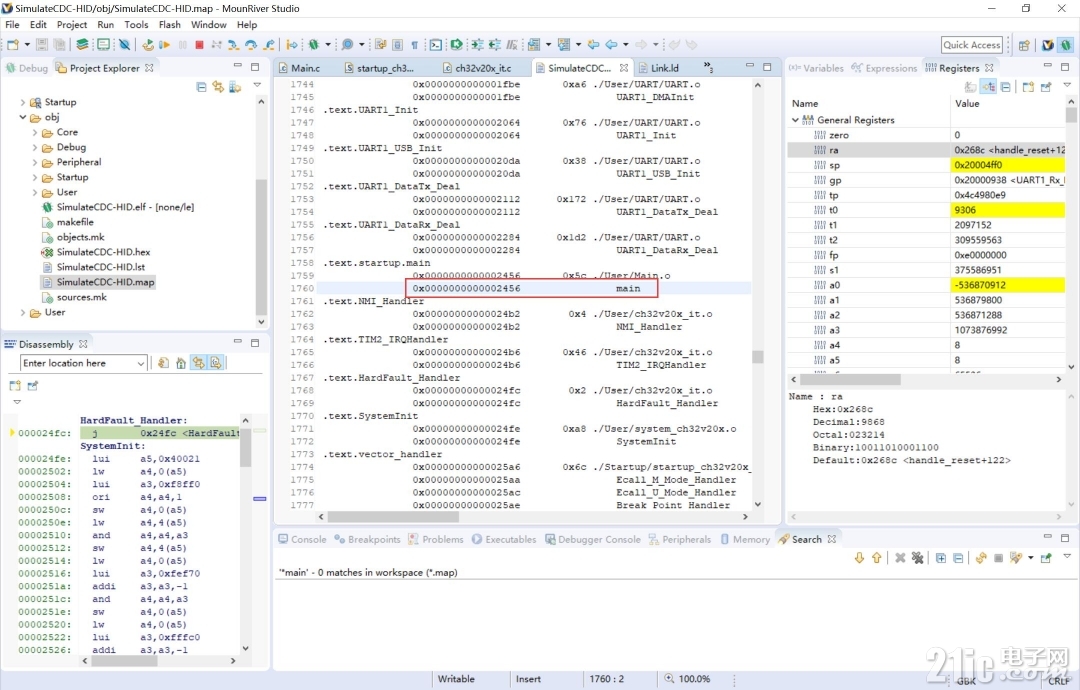Viewport: 1080px width, 690px height.
Task: Pin the Search view
Action: pos(1046,558)
